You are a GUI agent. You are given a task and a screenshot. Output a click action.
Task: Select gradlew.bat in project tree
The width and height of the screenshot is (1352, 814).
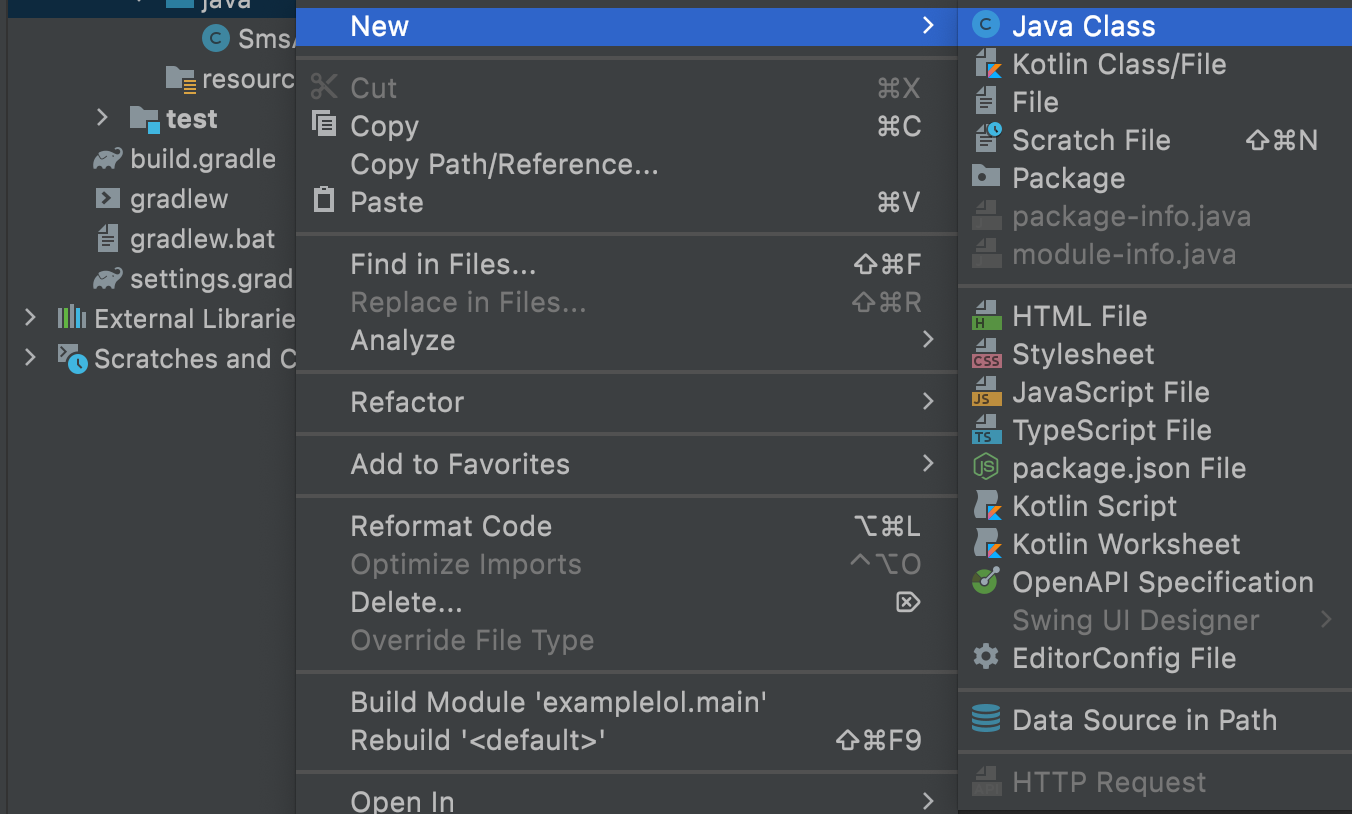coord(203,239)
